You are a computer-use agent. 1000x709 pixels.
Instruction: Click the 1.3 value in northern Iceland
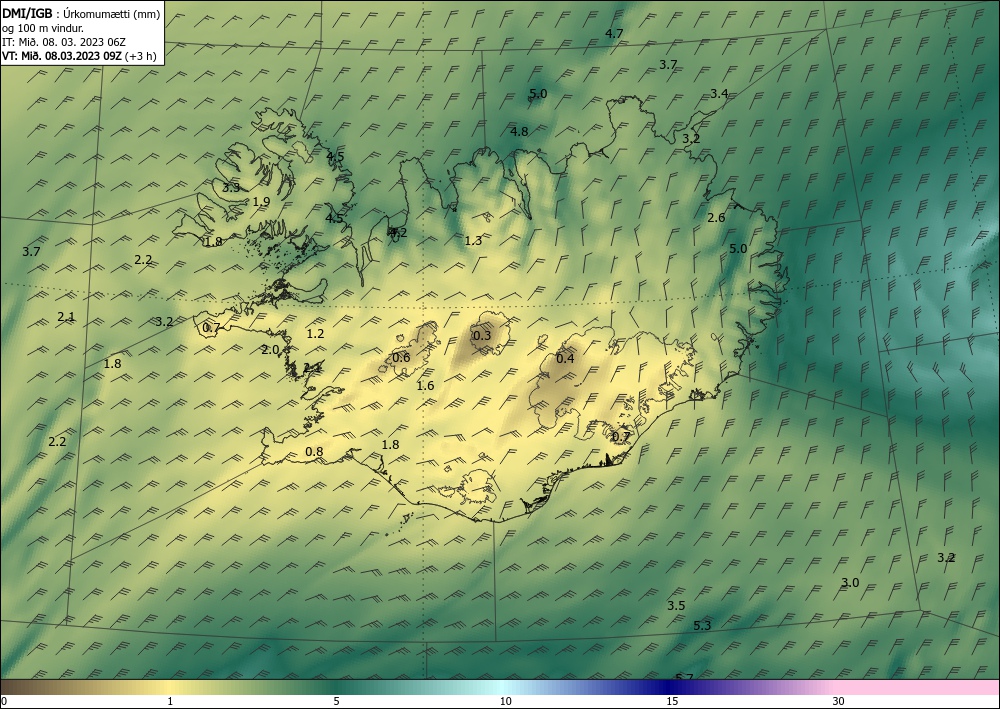tap(473, 240)
